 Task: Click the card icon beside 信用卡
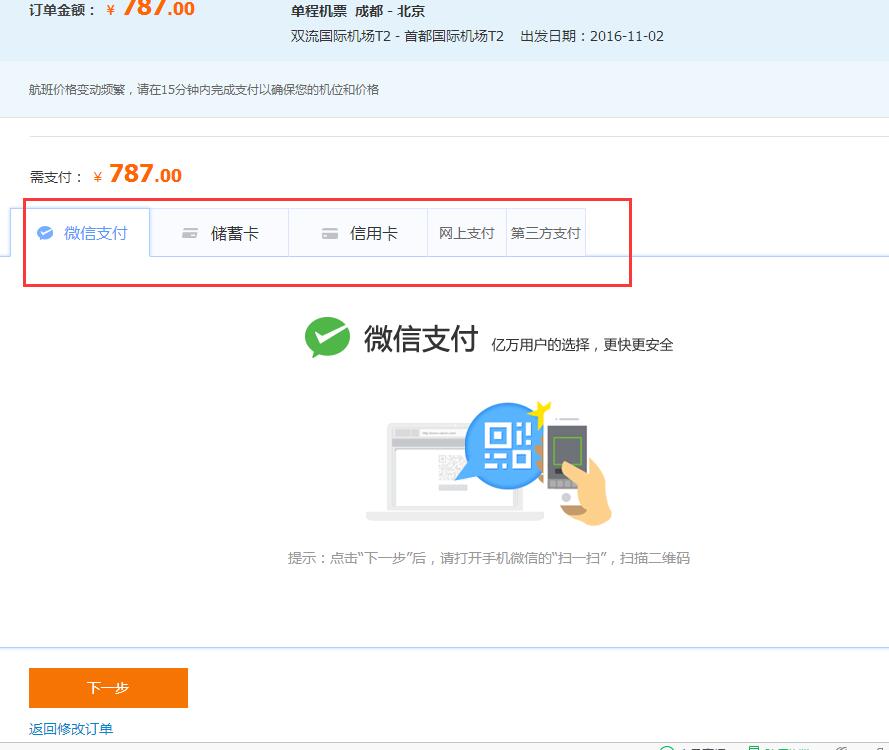click(329, 234)
